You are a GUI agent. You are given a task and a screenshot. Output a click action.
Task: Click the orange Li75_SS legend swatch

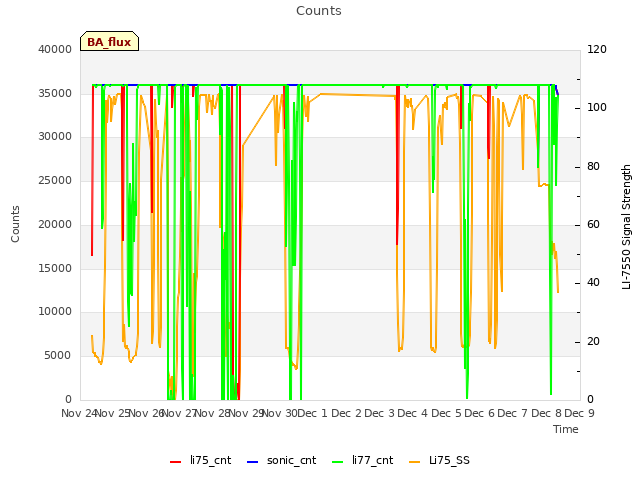[x=414, y=462]
